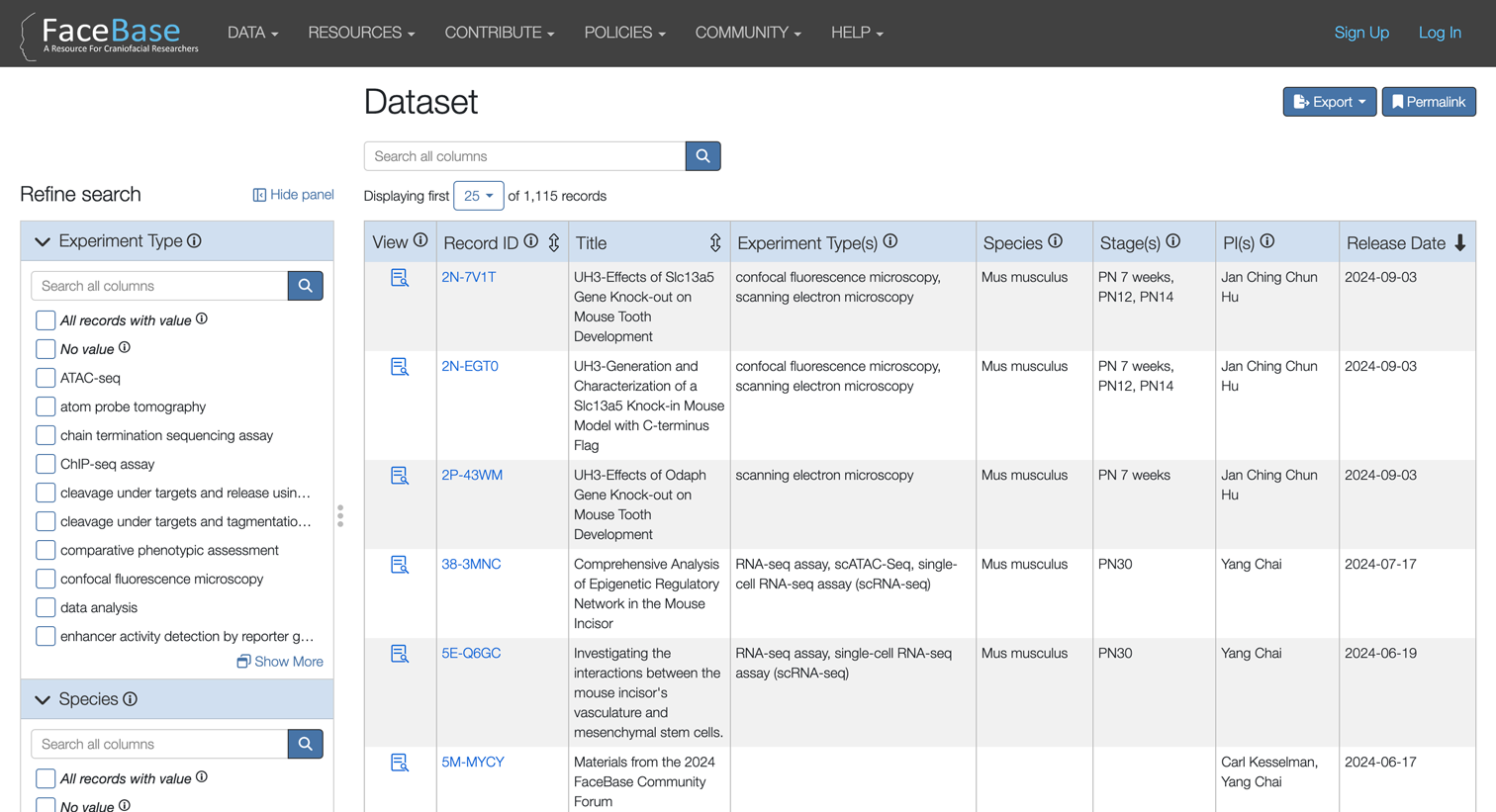
Task: Open the dataset record viewer for 2N-7V1T
Action: click(400, 278)
